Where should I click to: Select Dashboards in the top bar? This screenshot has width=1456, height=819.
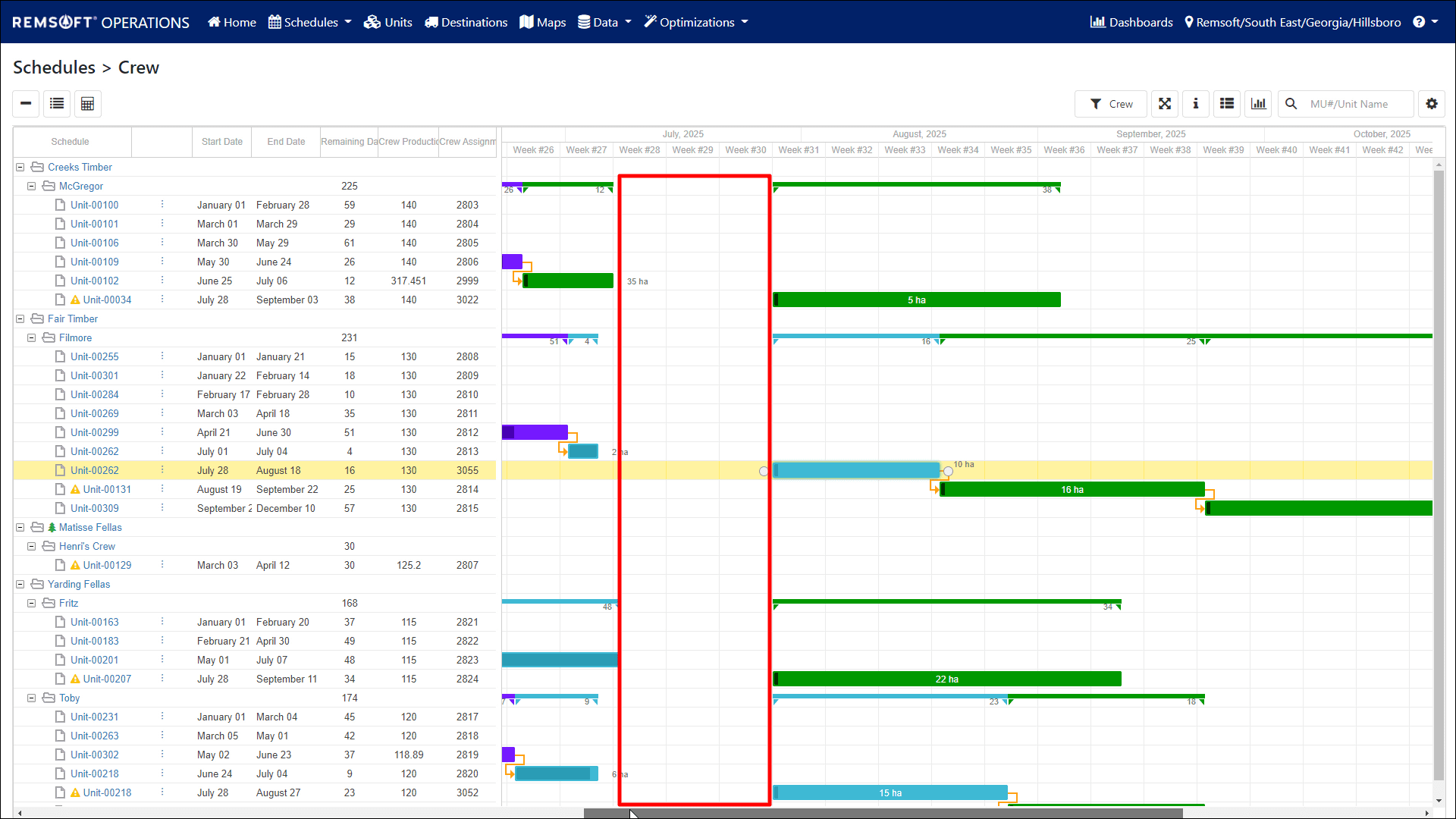[1131, 22]
